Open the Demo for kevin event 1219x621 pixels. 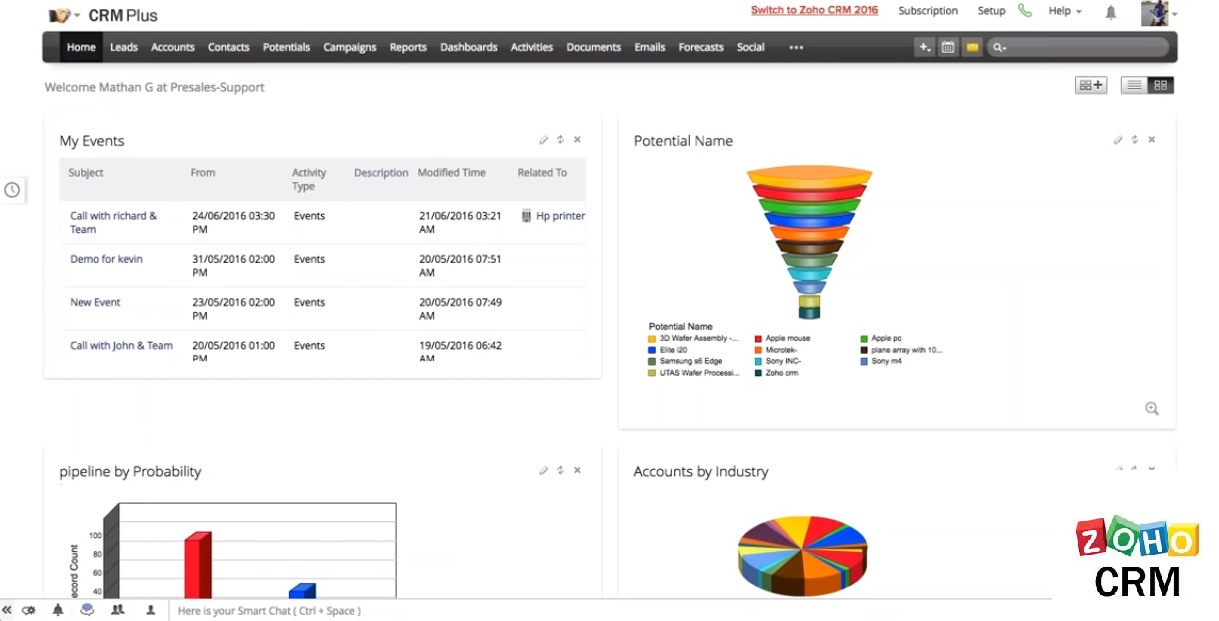point(106,259)
